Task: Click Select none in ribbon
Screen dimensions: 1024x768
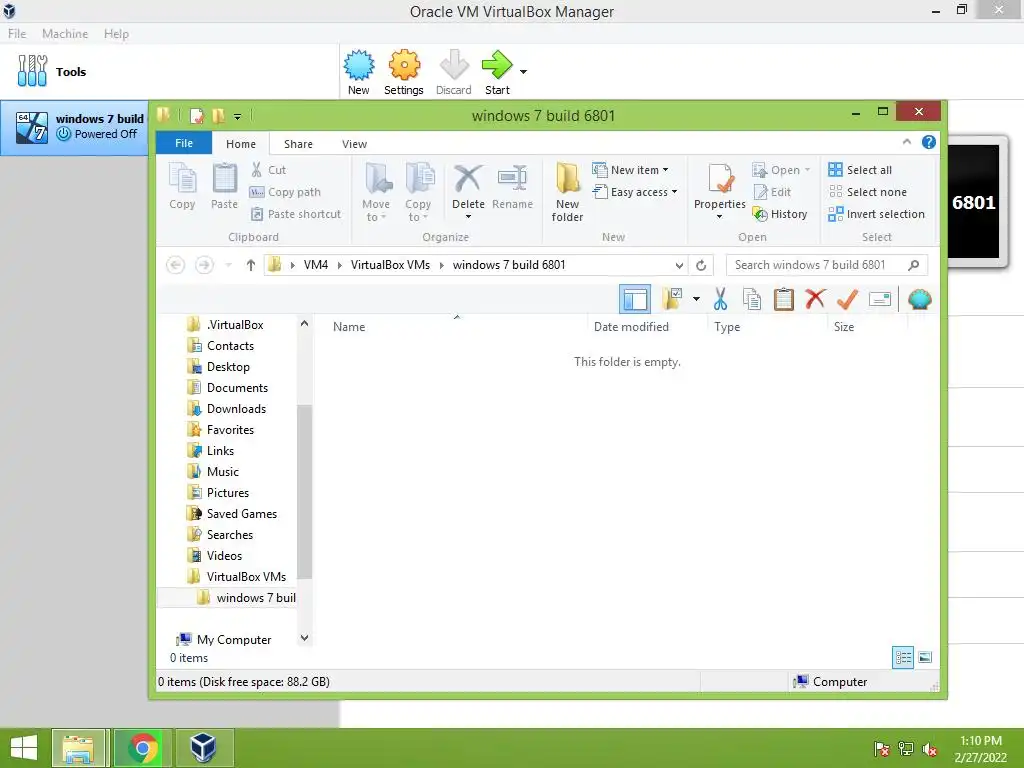Action: 868,192
